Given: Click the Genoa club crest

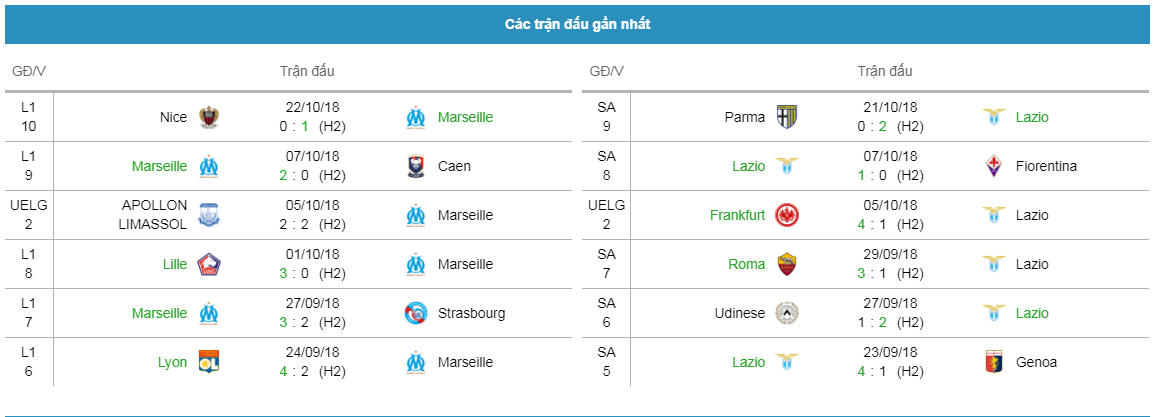Looking at the screenshot, I should point(994,362).
